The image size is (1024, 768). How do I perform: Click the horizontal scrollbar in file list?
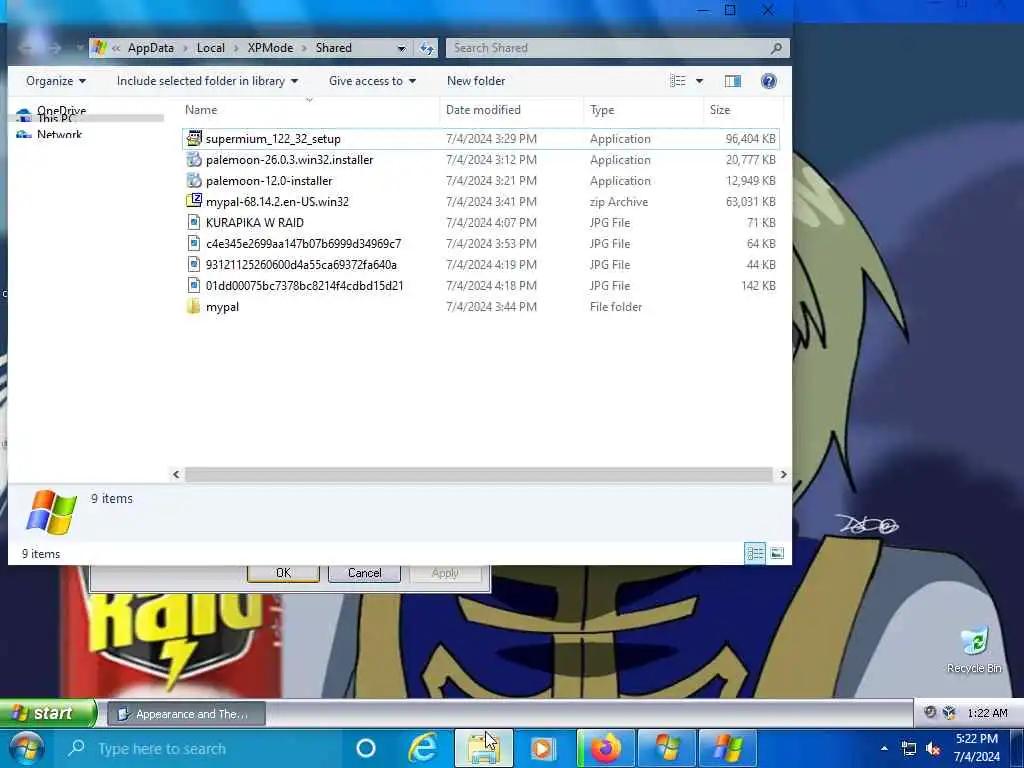pos(479,474)
